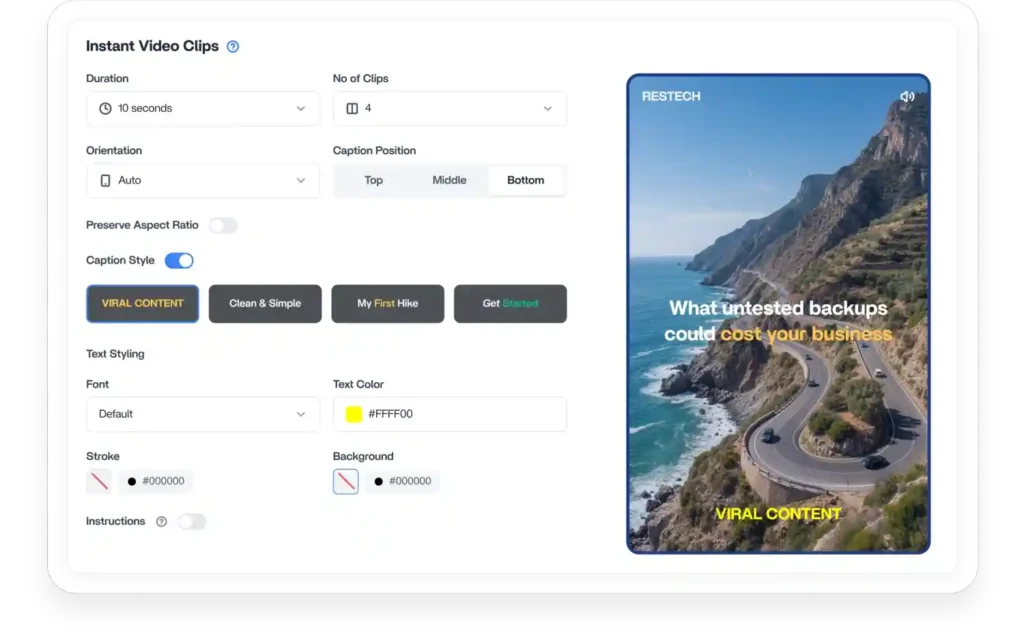Select the no-stroke slash icon under Stroke
The height and width of the screenshot is (638, 1024).
click(99, 481)
